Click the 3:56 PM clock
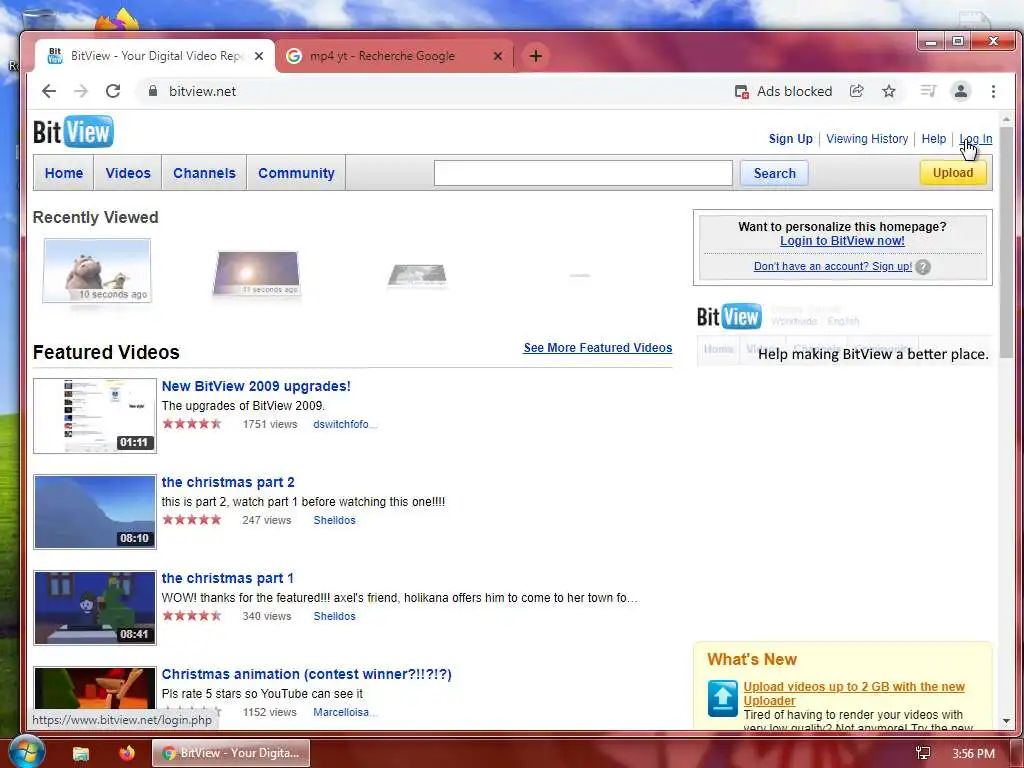Image resolution: width=1024 pixels, height=768 pixels. pyautogui.click(x=973, y=754)
